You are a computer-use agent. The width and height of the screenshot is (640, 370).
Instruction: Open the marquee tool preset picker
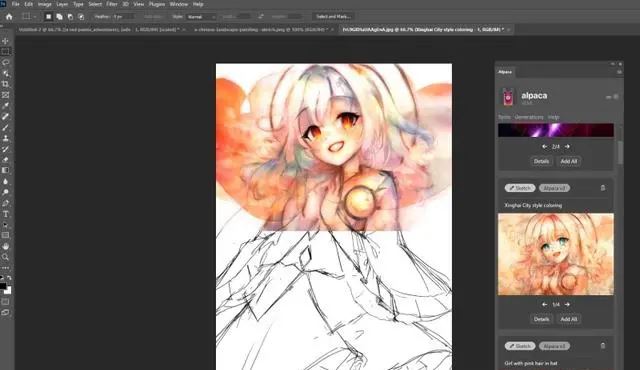tap(29, 17)
